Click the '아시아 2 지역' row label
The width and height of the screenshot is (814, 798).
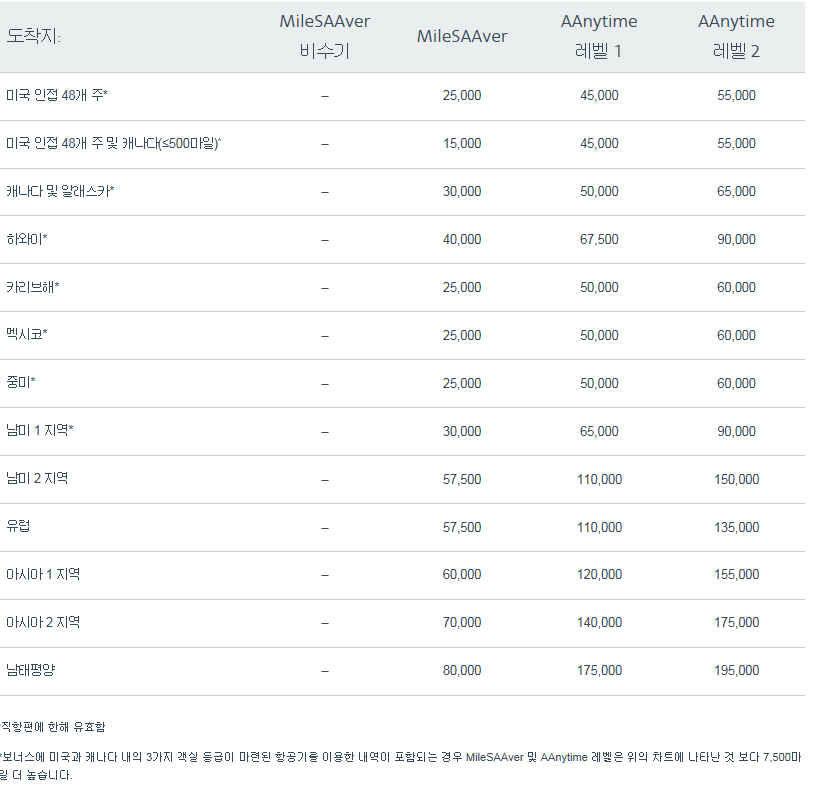tap(43, 623)
